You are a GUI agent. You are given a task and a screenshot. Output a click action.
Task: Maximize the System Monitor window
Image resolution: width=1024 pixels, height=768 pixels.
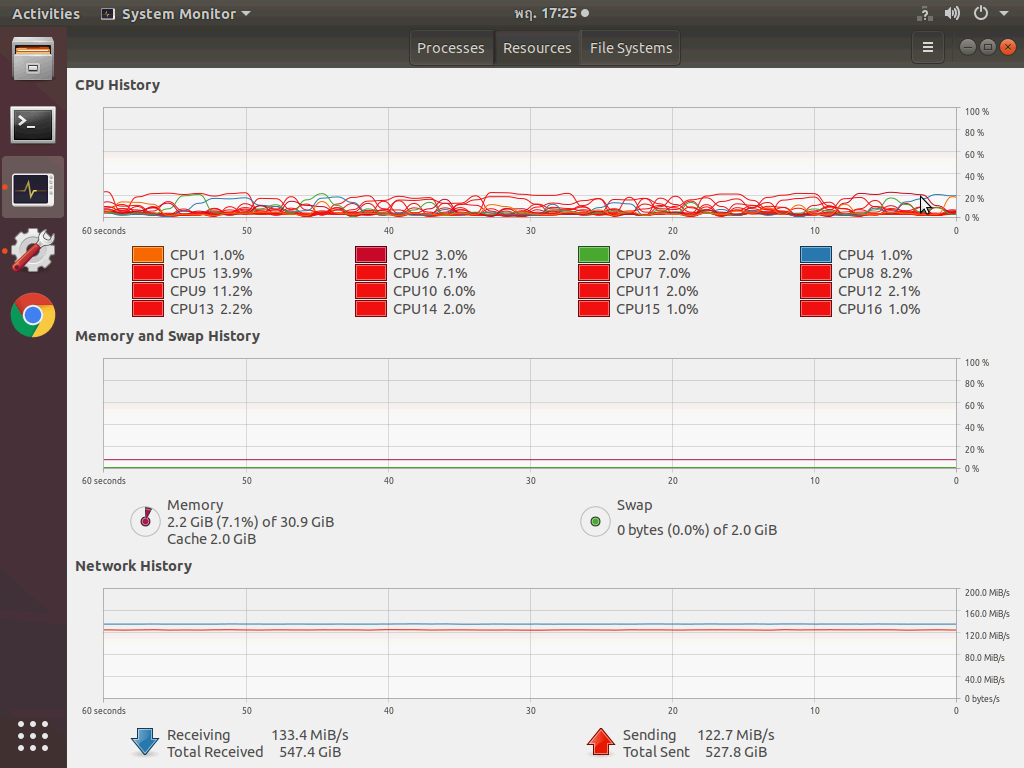pos(987,47)
